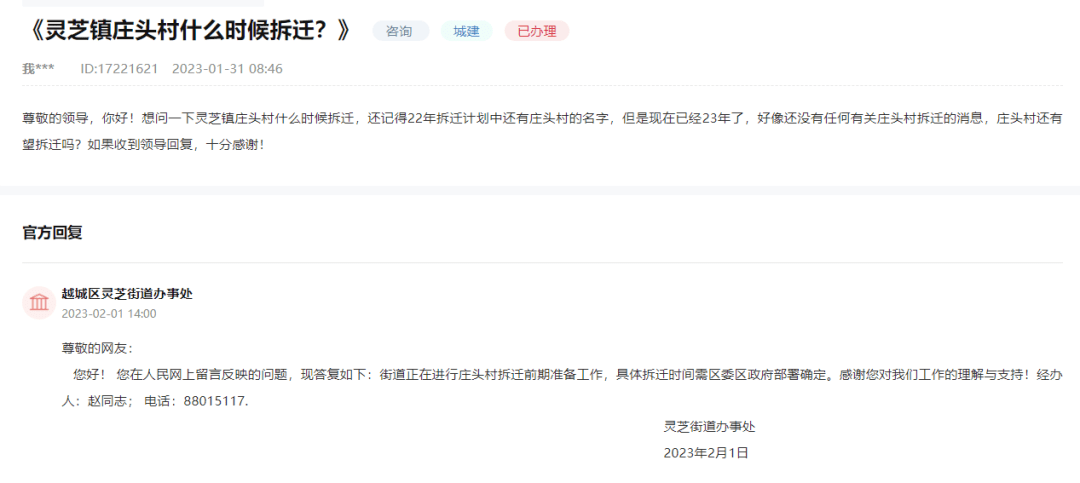Click the 灵芝街道办事处 signature text
The width and height of the screenshot is (1080, 483).
tap(709, 427)
